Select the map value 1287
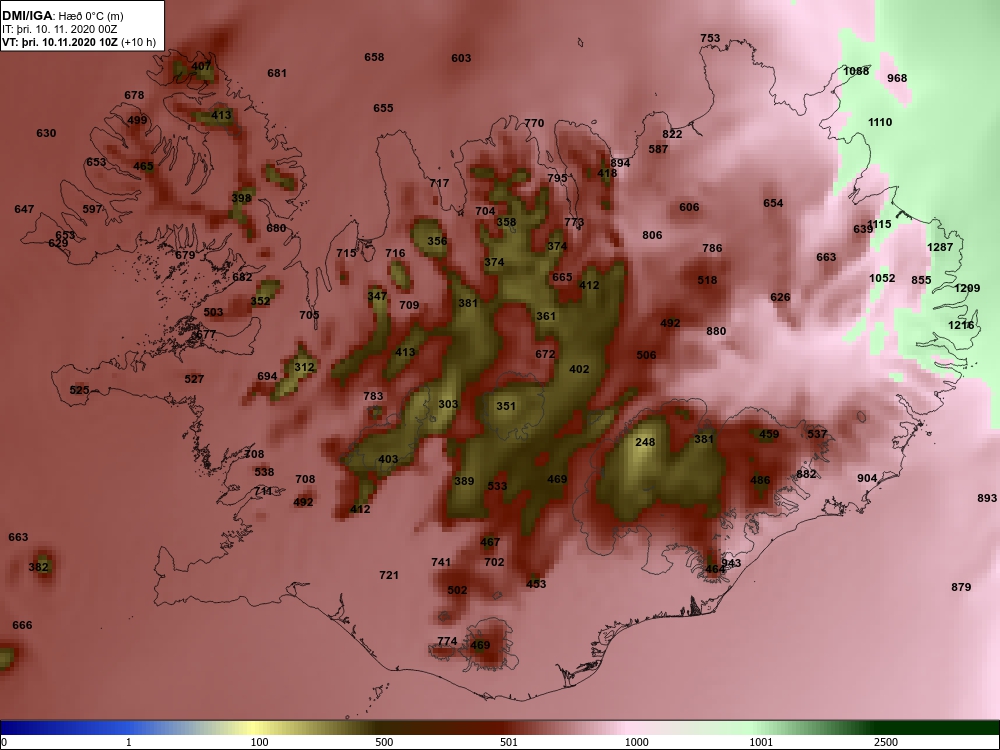 point(940,247)
